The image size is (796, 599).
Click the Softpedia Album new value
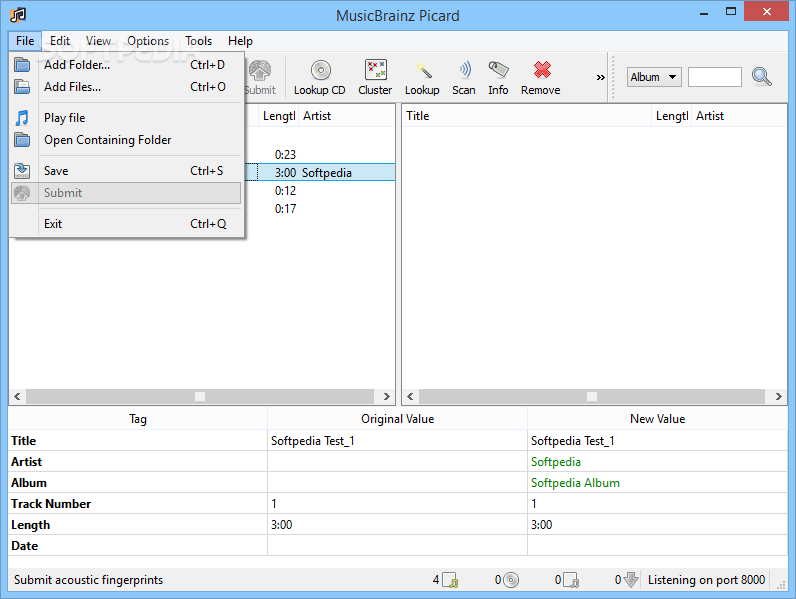(575, 483)
